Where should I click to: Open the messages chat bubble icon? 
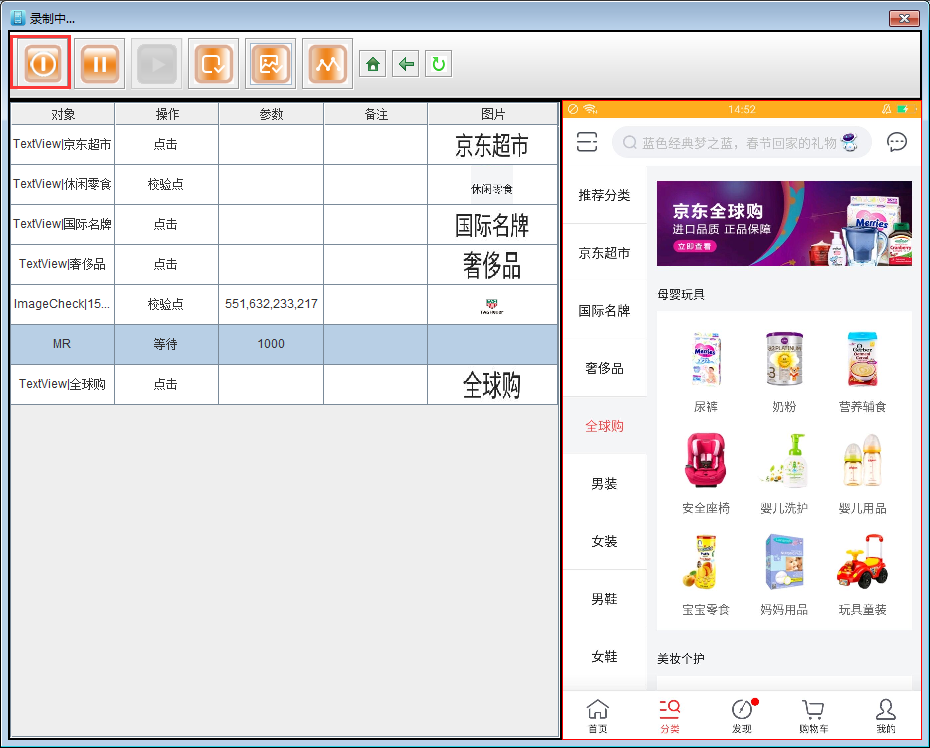pos(896,142)
